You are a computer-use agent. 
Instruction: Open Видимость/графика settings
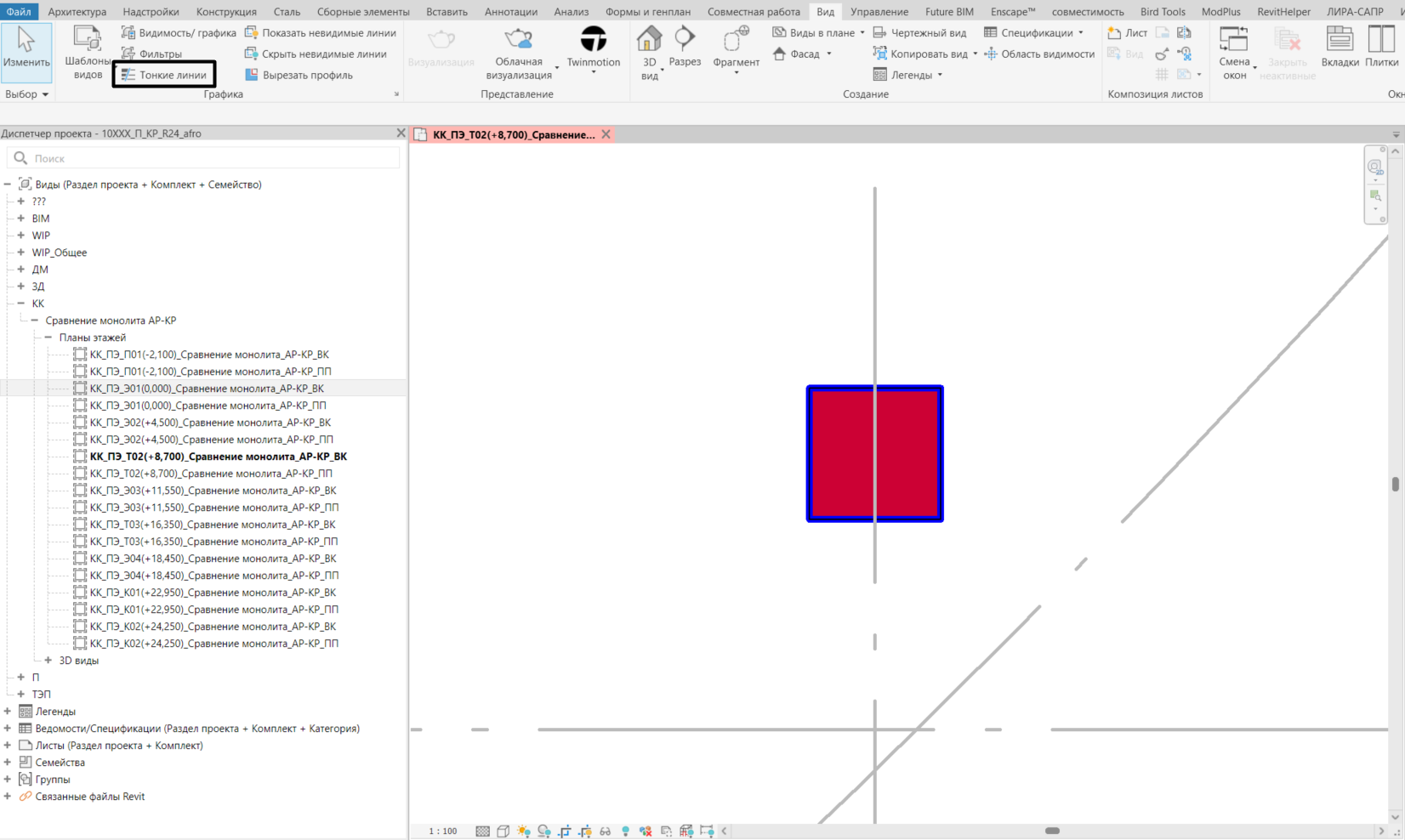pos(179,32)
